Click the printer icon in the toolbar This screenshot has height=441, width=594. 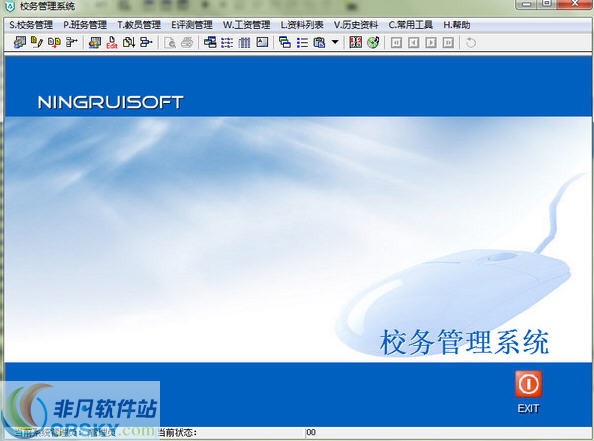187,42
